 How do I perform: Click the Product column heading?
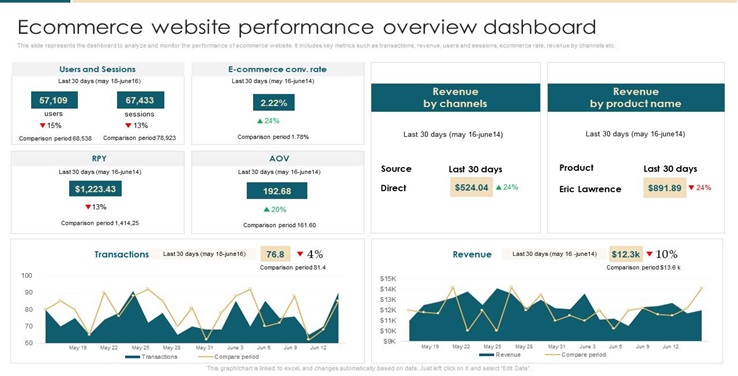(577, 168)
